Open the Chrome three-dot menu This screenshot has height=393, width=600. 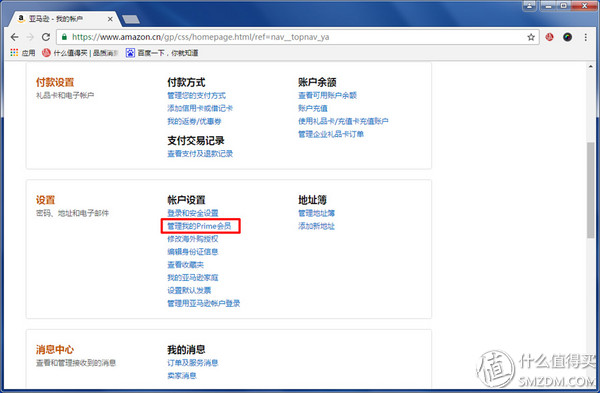click(x=585, y=37)
